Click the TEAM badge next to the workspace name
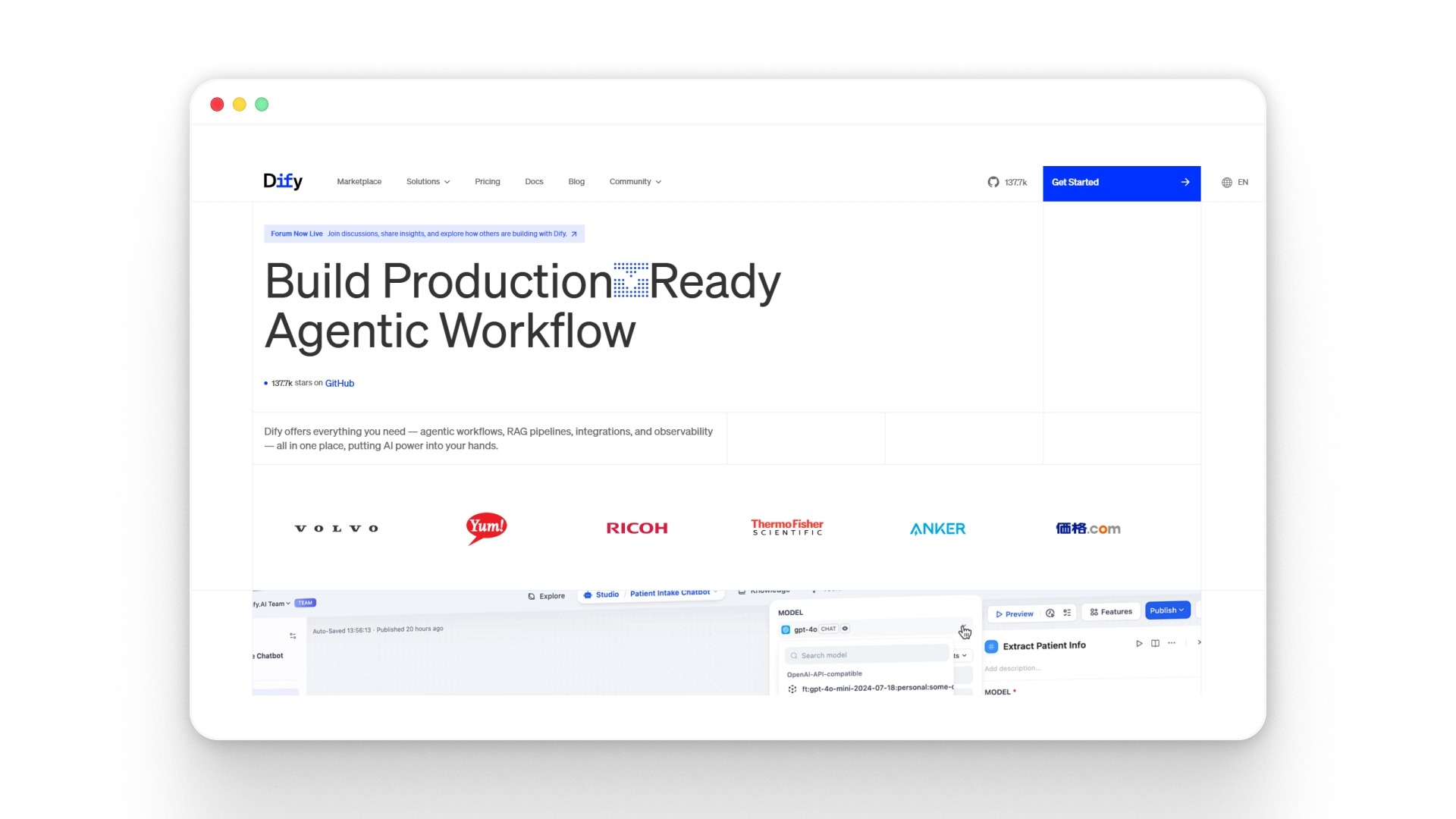This screenshot has height=819, width=1456. click(x=305, y=603)
